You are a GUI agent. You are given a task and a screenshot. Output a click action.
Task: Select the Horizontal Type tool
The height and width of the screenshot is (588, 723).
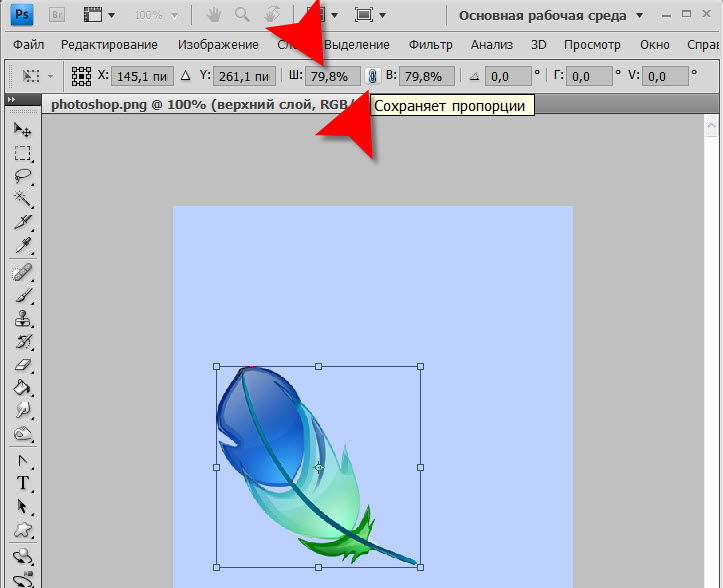(22, 484)
